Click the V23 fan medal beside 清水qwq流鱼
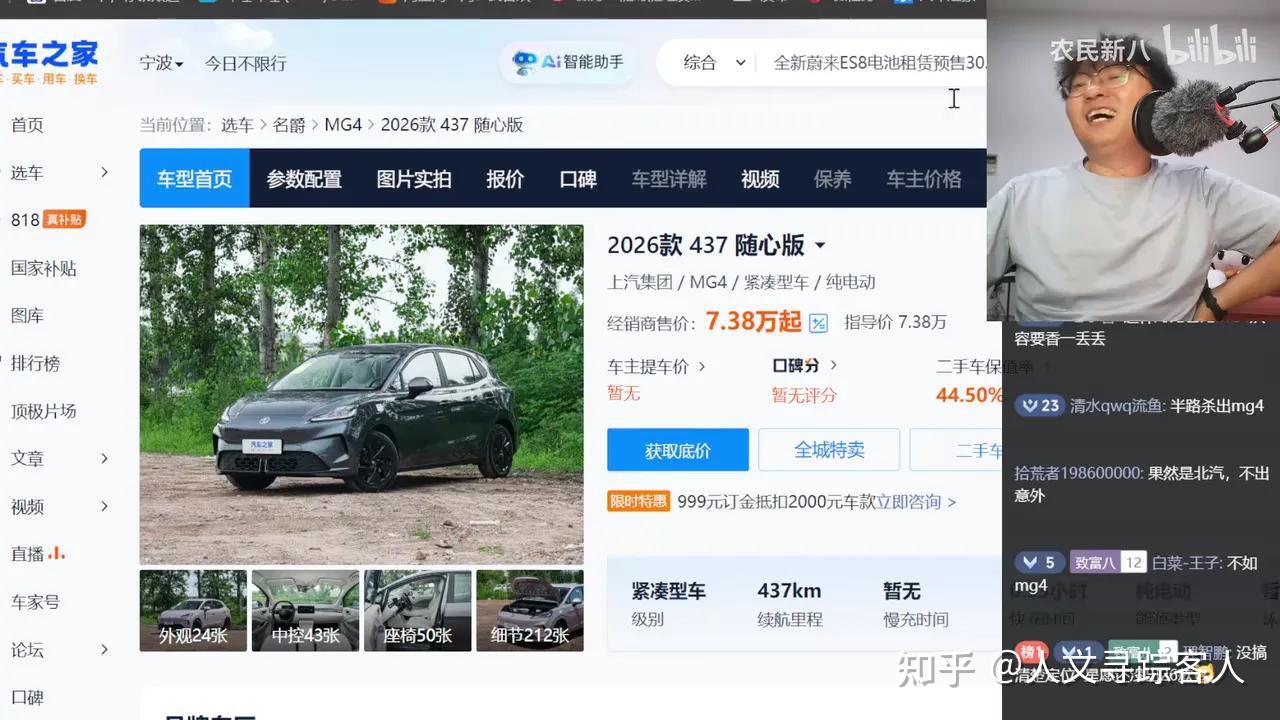Image resolution: width=1280 pixels, height=720 pixels. tap(1039, 404)
